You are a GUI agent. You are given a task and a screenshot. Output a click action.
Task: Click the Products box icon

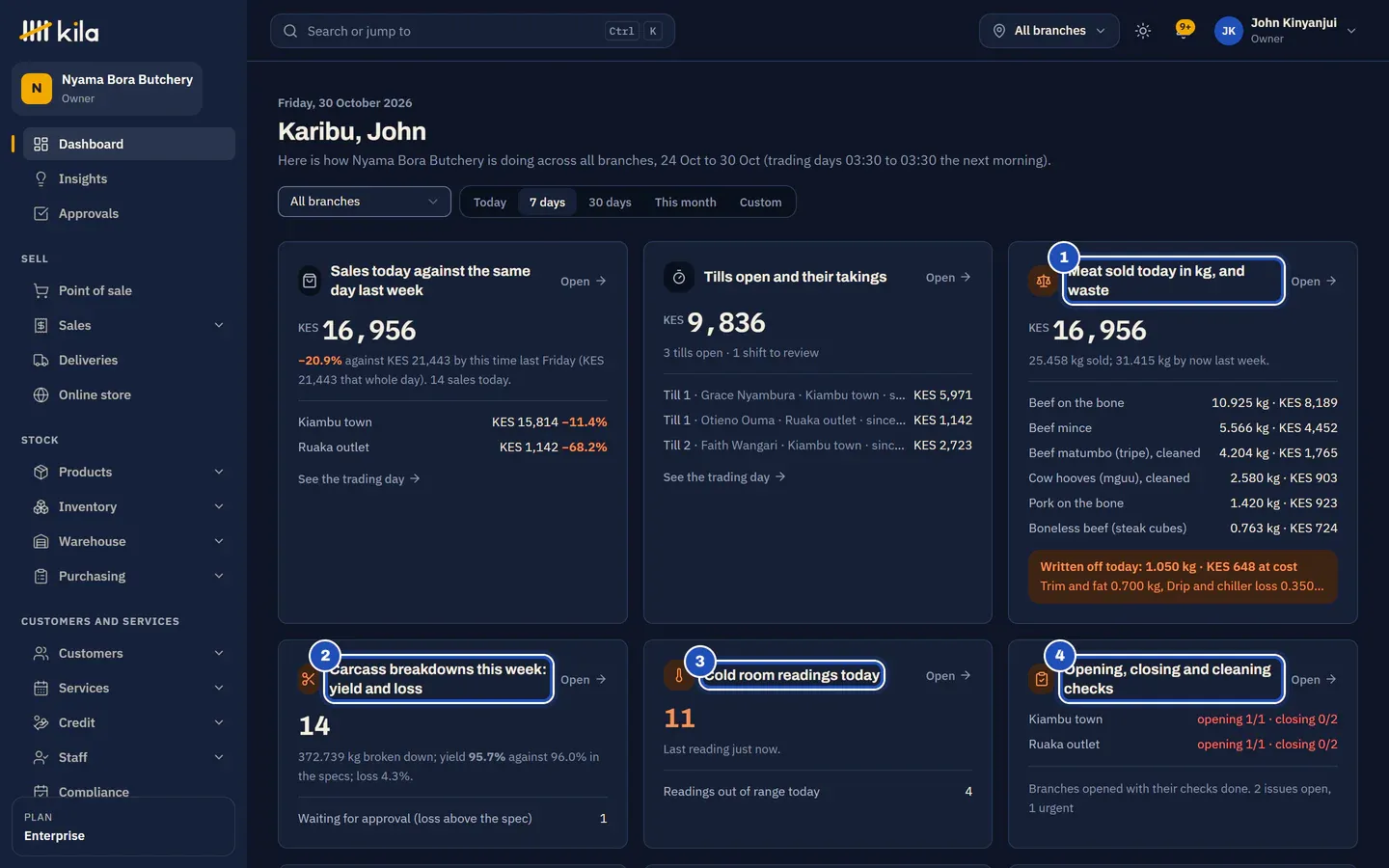(x=41, y=472)
